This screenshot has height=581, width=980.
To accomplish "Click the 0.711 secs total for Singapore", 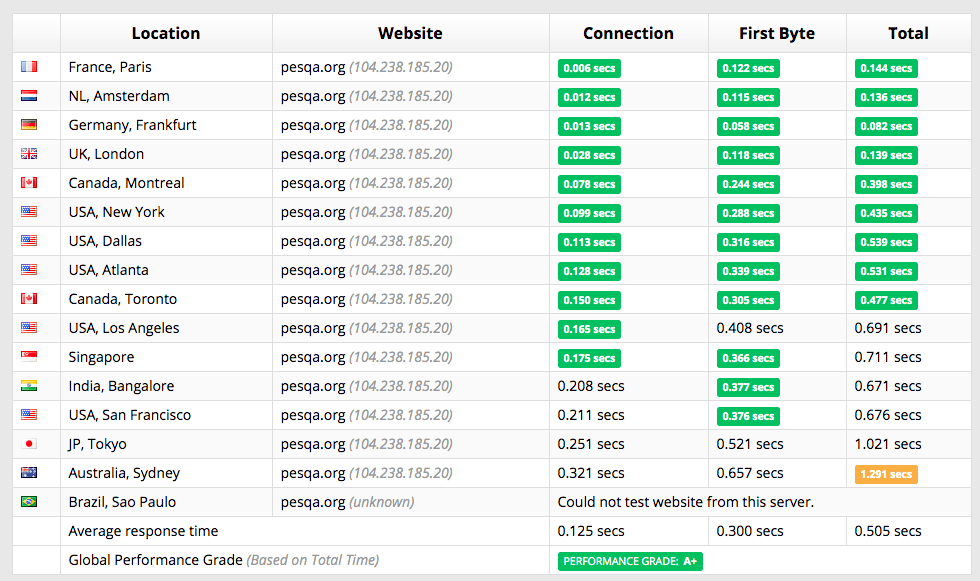I will (888, 357).
